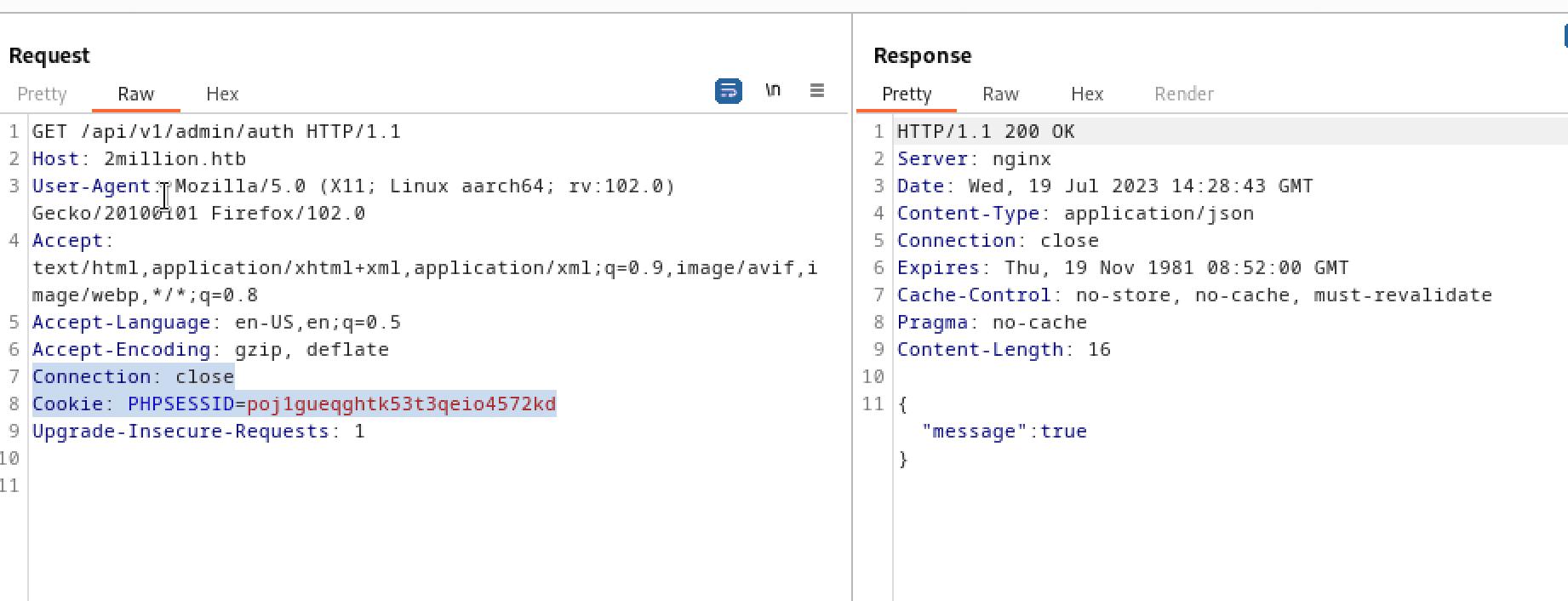Viewport: 1568px width, 601px height.
Task: Click the Cache-Control header in response
Action: [974, 295]
